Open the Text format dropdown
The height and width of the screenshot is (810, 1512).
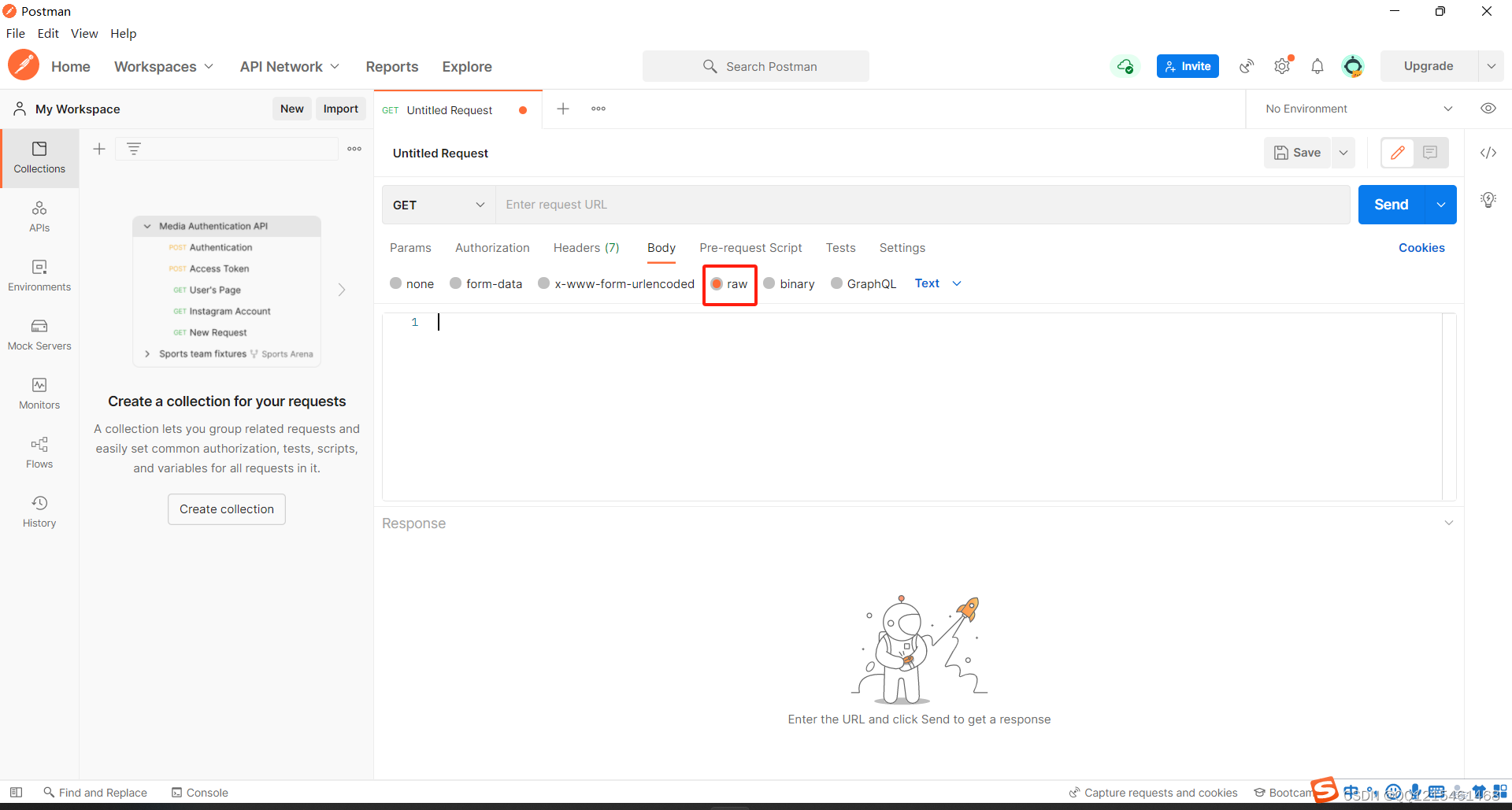(x=938, y=283)
